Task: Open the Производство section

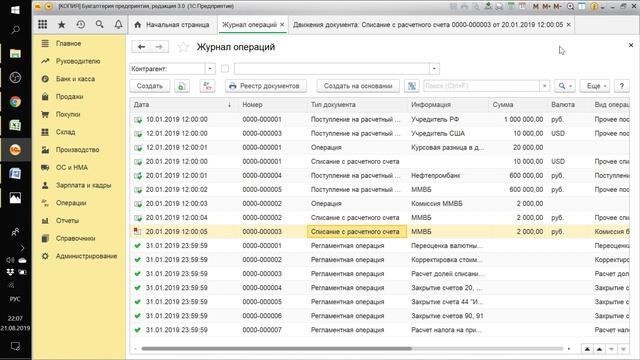Action: [79, 150]
